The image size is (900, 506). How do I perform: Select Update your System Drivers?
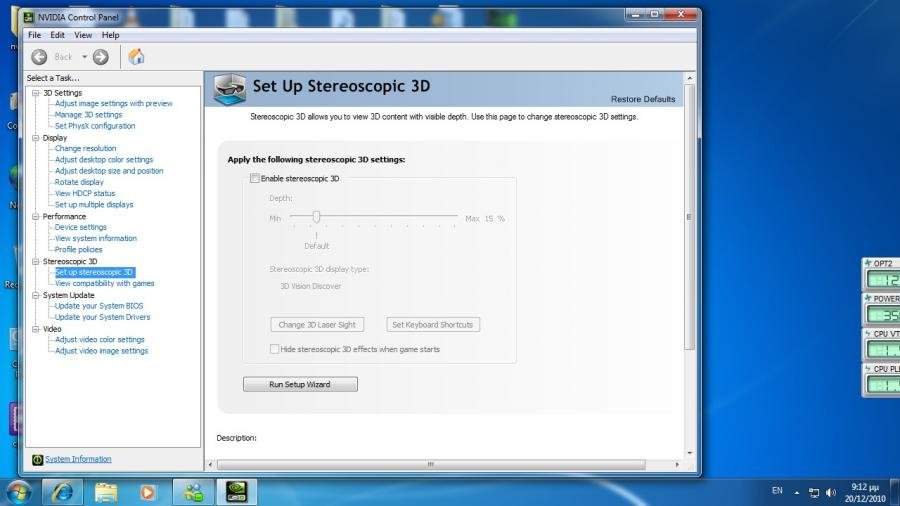(103, 317)
